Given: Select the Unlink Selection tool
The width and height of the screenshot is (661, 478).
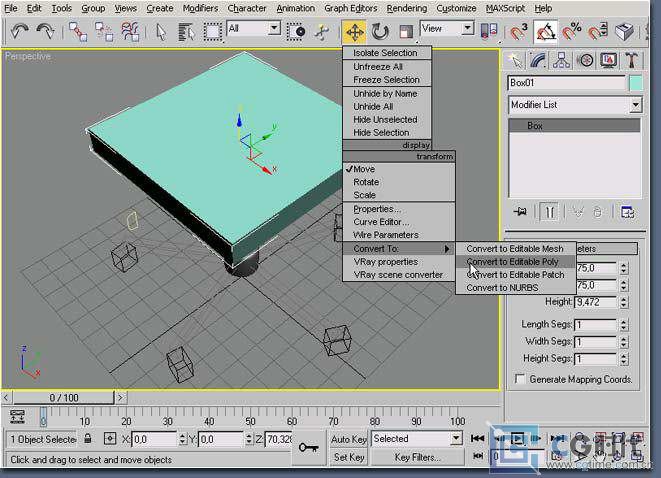Looking at the screenshot, I should pyautogui.click(x=104, y=32).
